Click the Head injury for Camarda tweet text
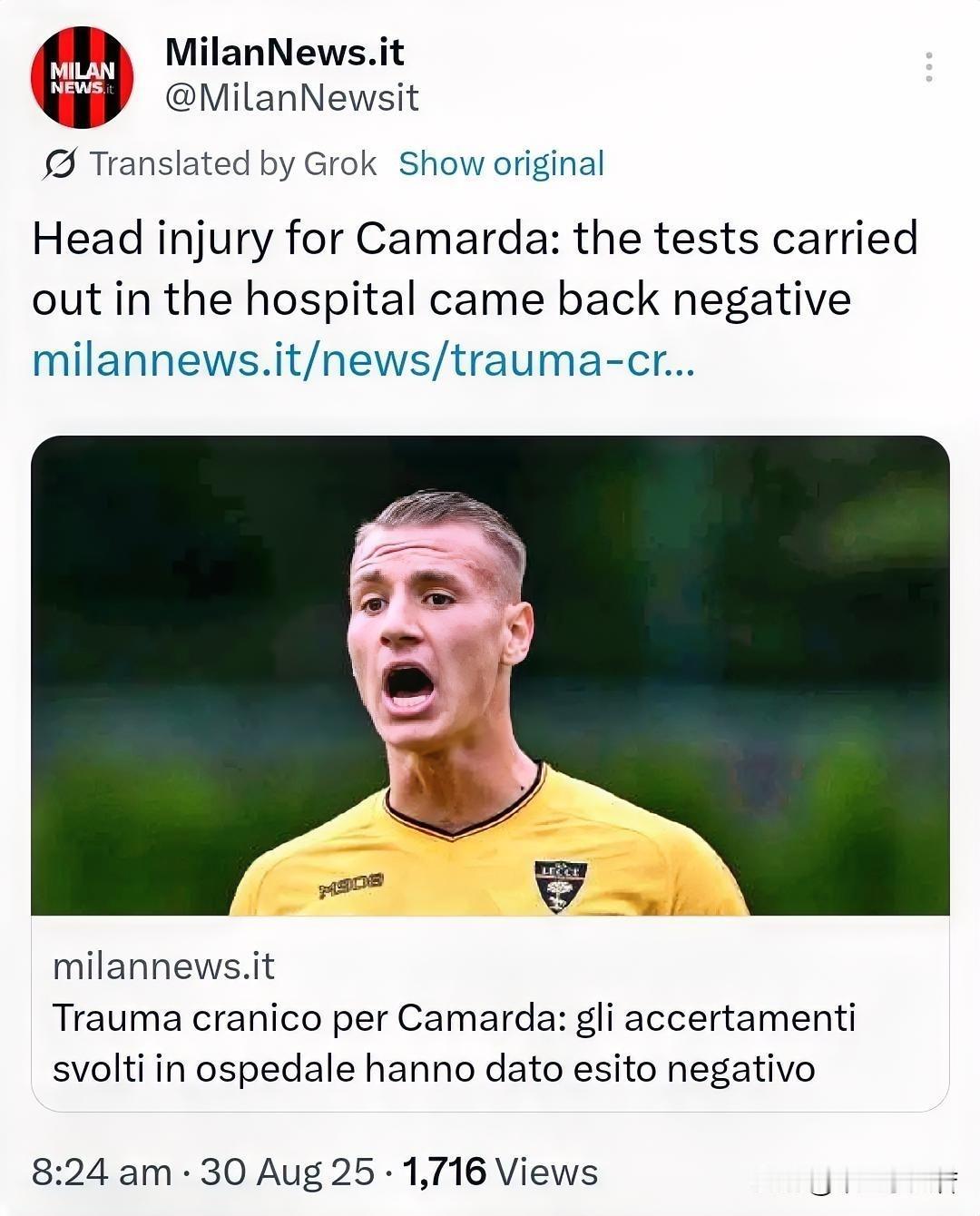The height and width of the screenshot is (1216, 980). pyautogui.click(x=475, y=269)
